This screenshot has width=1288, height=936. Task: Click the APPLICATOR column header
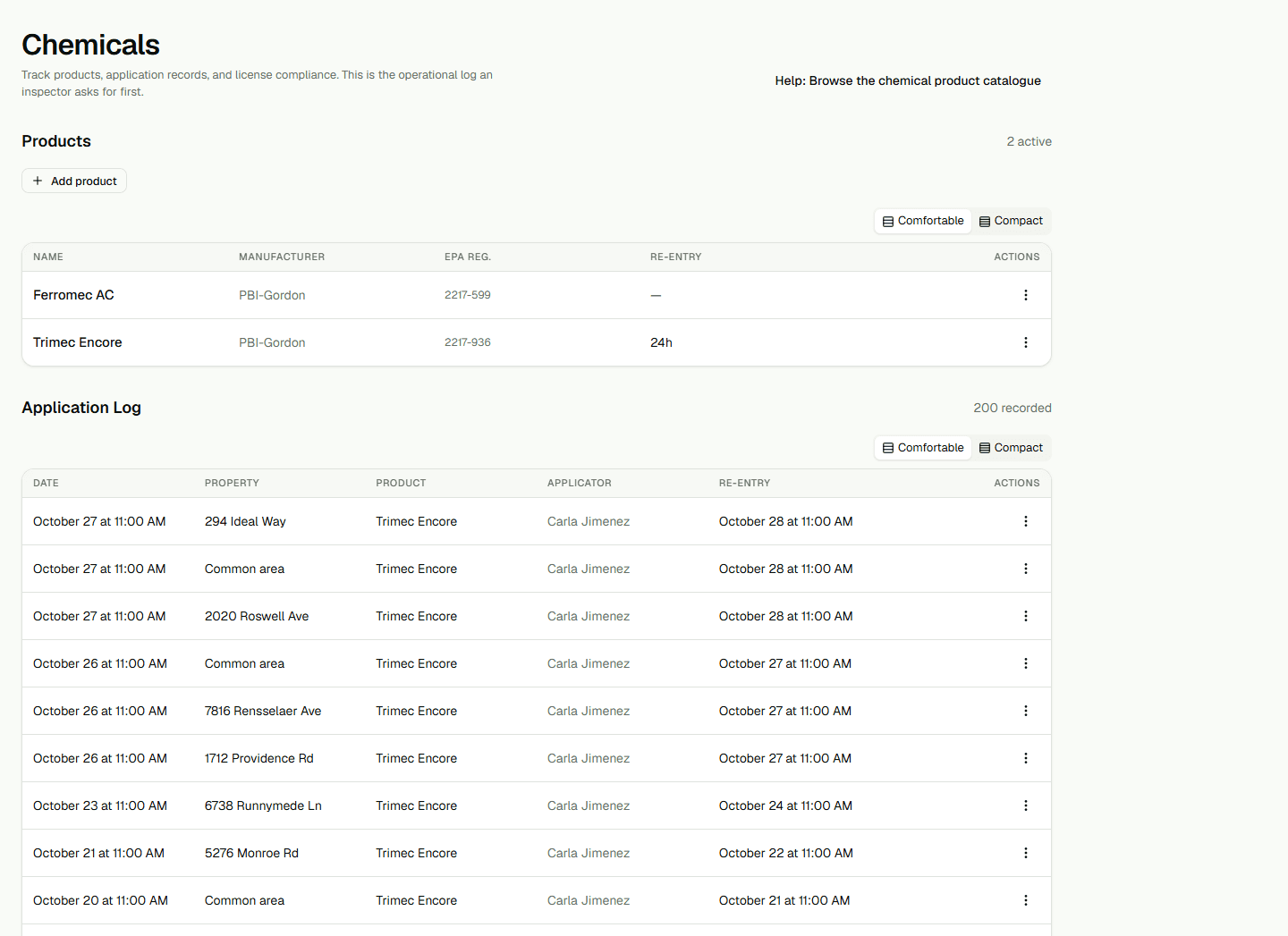pos(580,483)
